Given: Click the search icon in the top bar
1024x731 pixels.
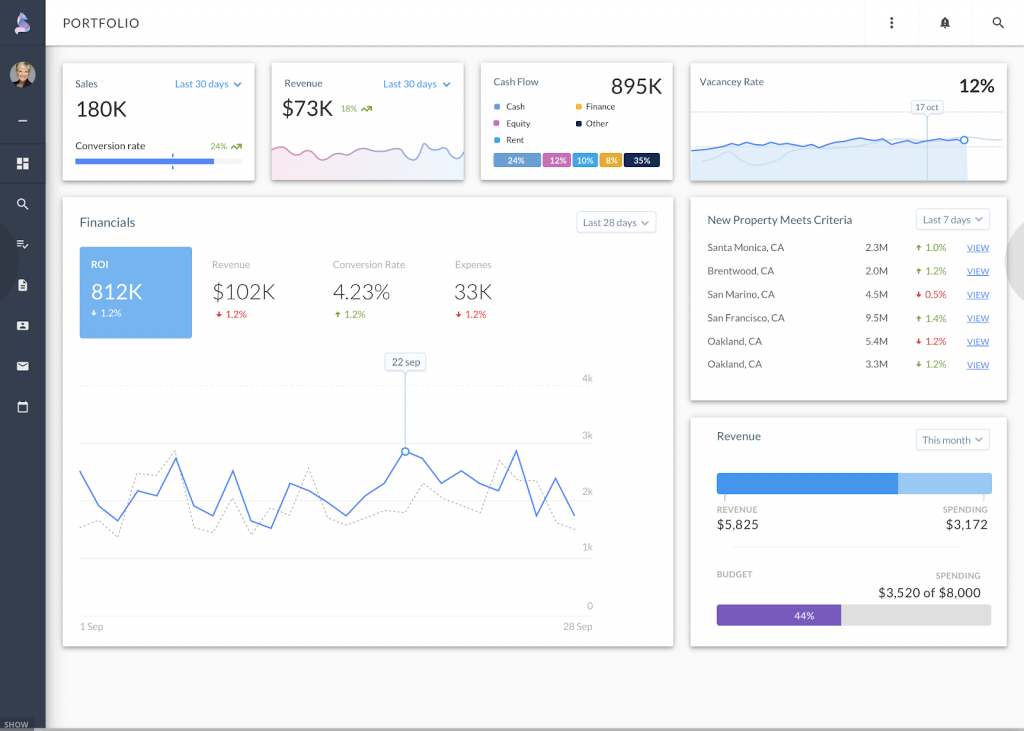Looking at the screenshot, I should pos(997,22).
